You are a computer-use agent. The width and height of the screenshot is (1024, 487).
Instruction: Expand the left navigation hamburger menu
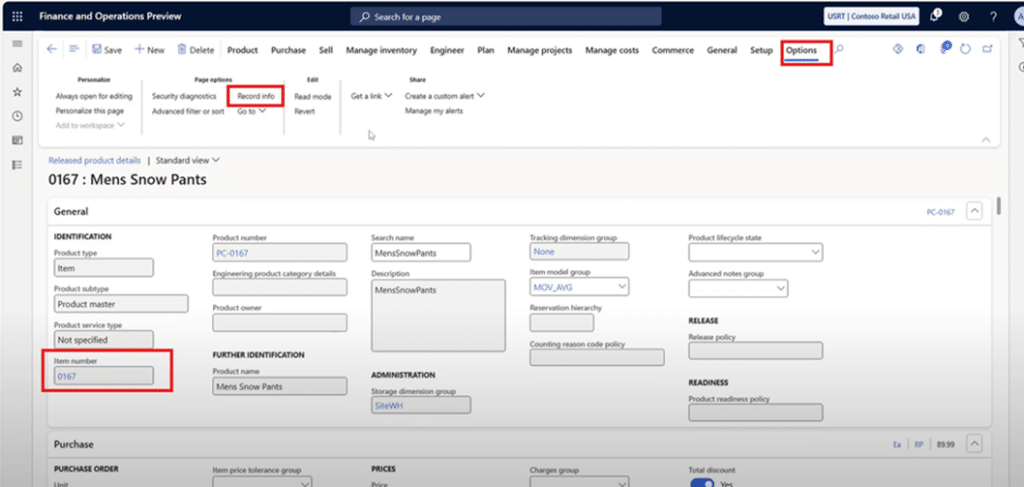(x=18, y=44)
